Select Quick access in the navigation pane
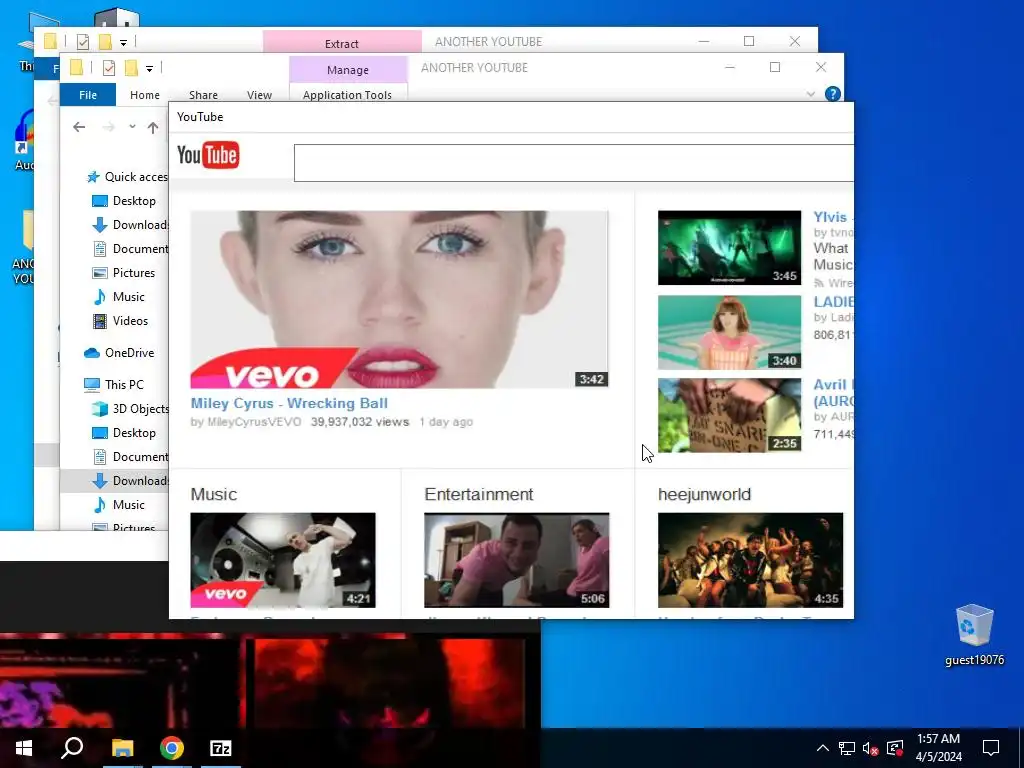 pyautogui.click(x=126, y=177)
